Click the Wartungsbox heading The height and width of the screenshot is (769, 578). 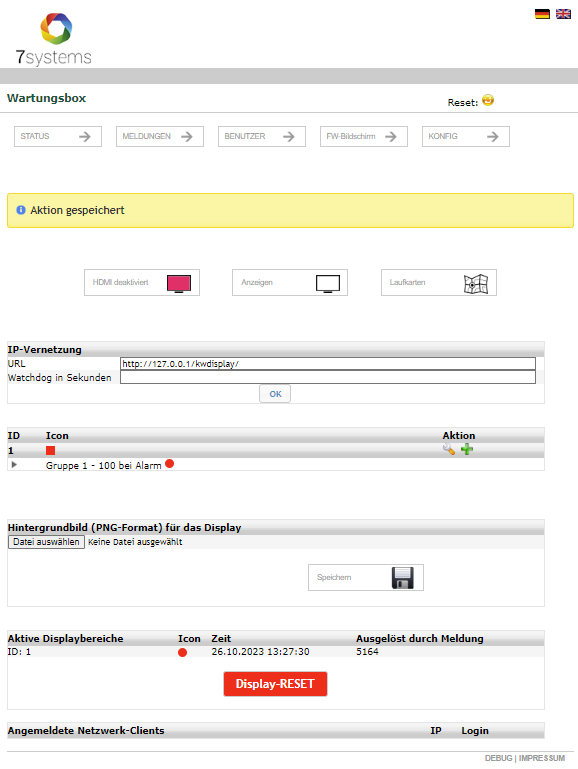(47, 98)
